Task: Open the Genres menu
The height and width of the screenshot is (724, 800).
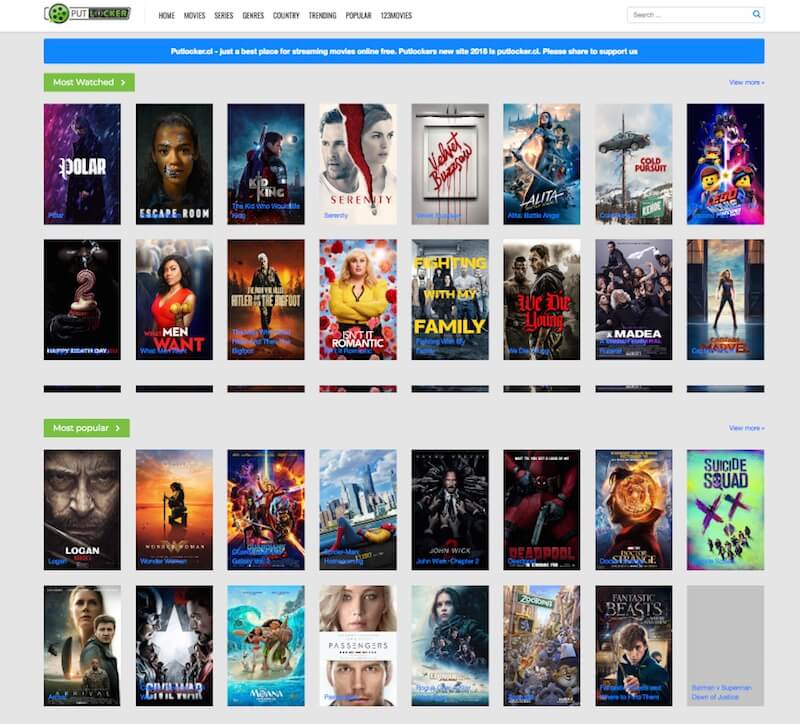Action: click(253, 15)
